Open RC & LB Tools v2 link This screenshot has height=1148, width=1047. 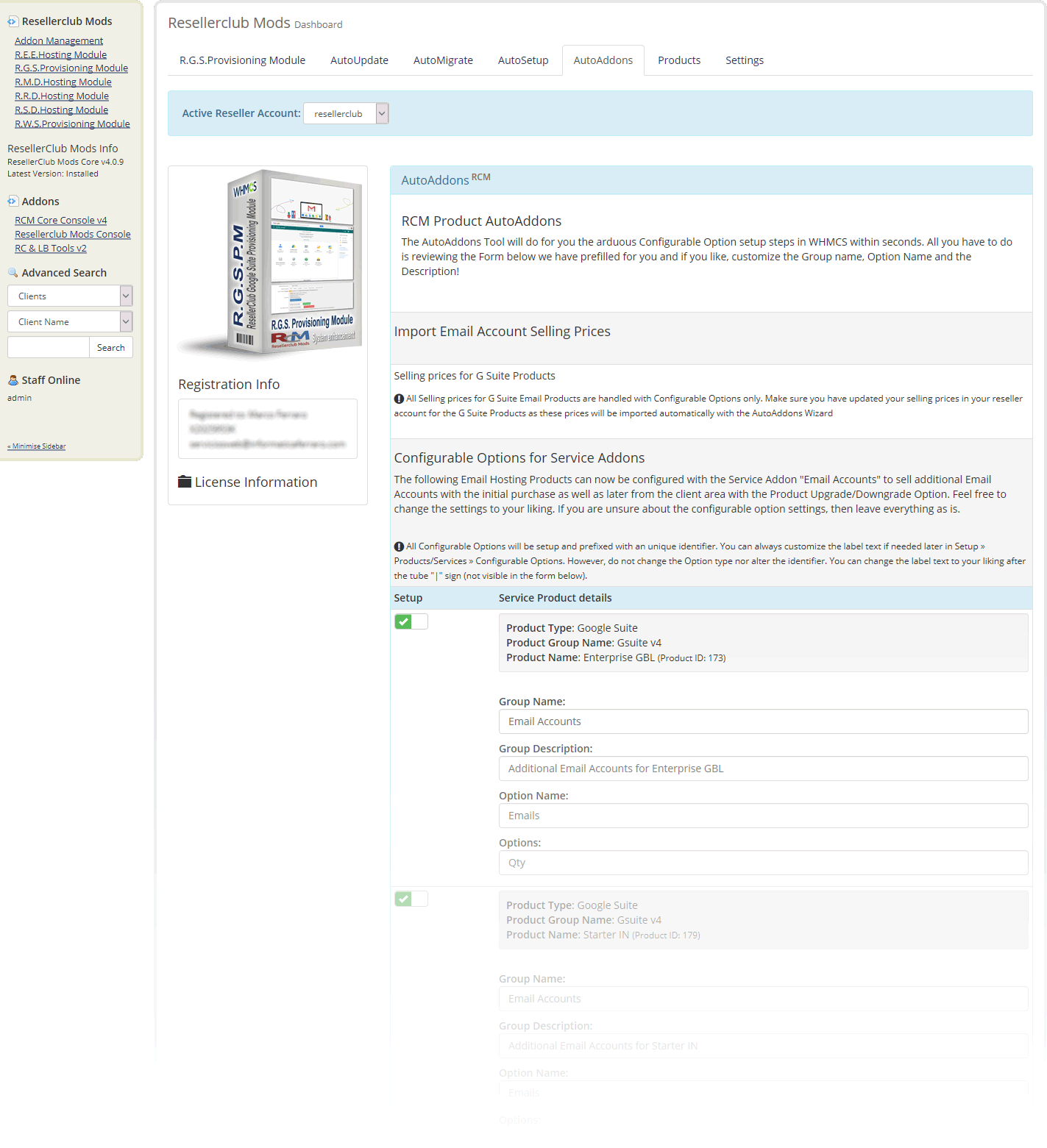tap(51, 248)
